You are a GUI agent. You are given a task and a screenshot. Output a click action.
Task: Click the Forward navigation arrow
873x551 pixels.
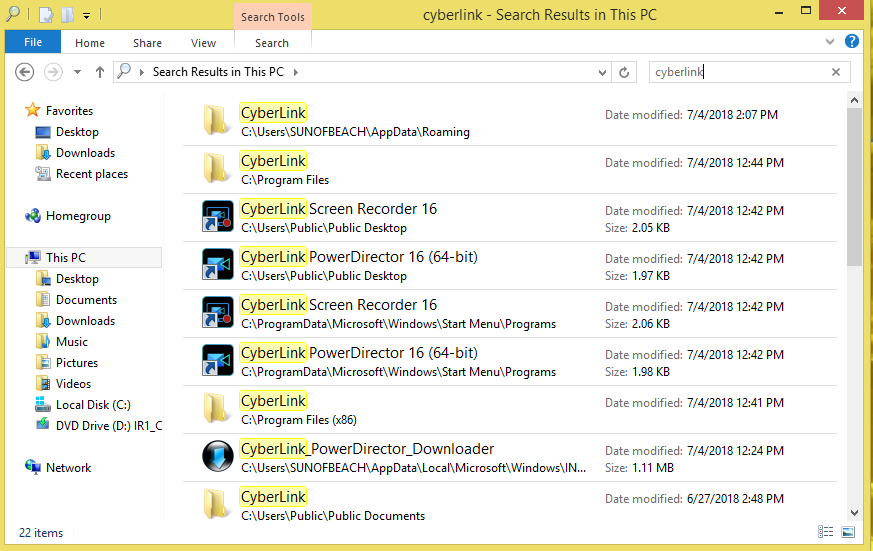click(53, 72)
